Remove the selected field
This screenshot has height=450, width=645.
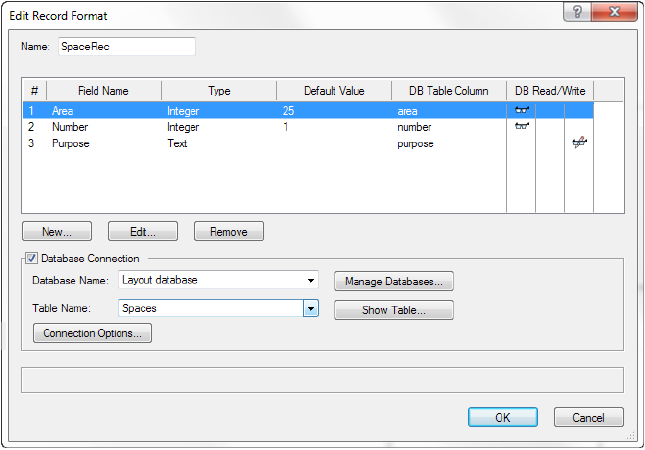(x=228, y=231)
